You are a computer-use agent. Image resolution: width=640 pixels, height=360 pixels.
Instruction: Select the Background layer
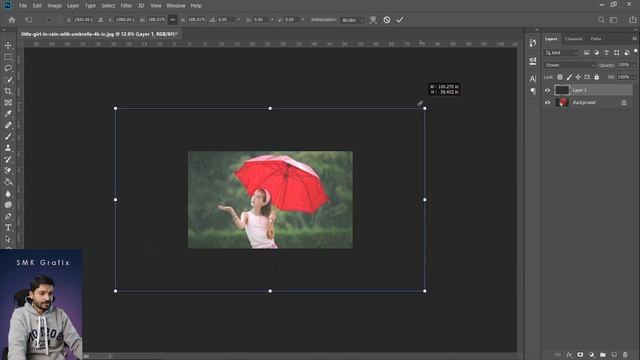click(x=588, y=102)
